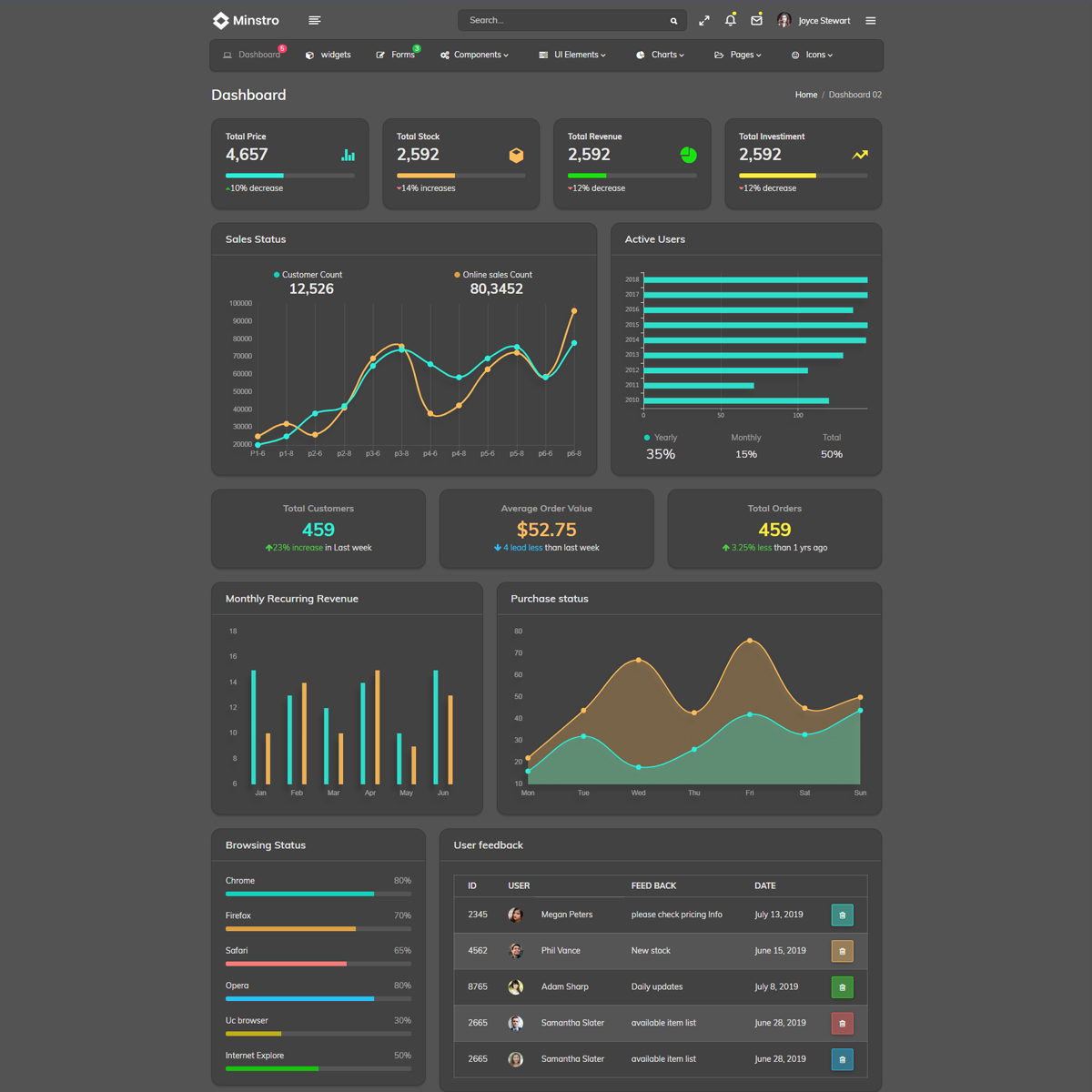Delete Megan Peters feedback row
This screenshot has height=1092, width=1092.
click(x=842, y=915)
